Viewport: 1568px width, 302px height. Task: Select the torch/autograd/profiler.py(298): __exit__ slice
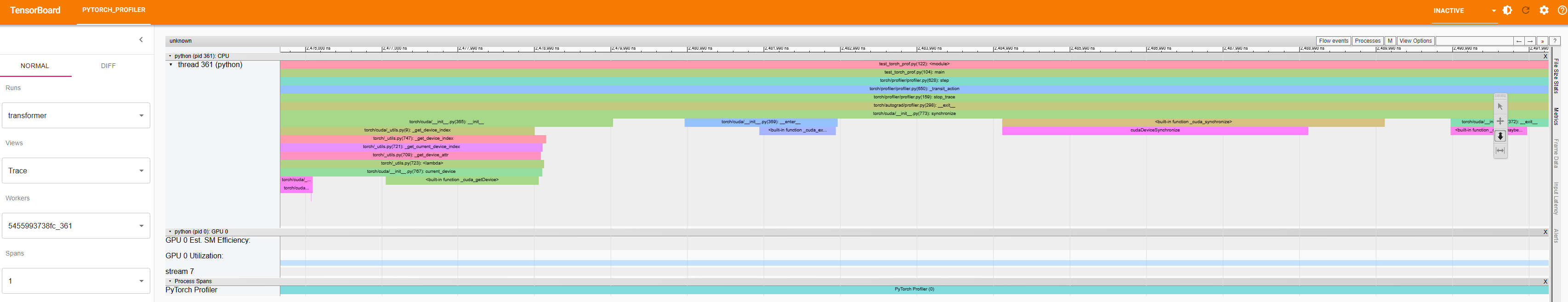point(914,105)
